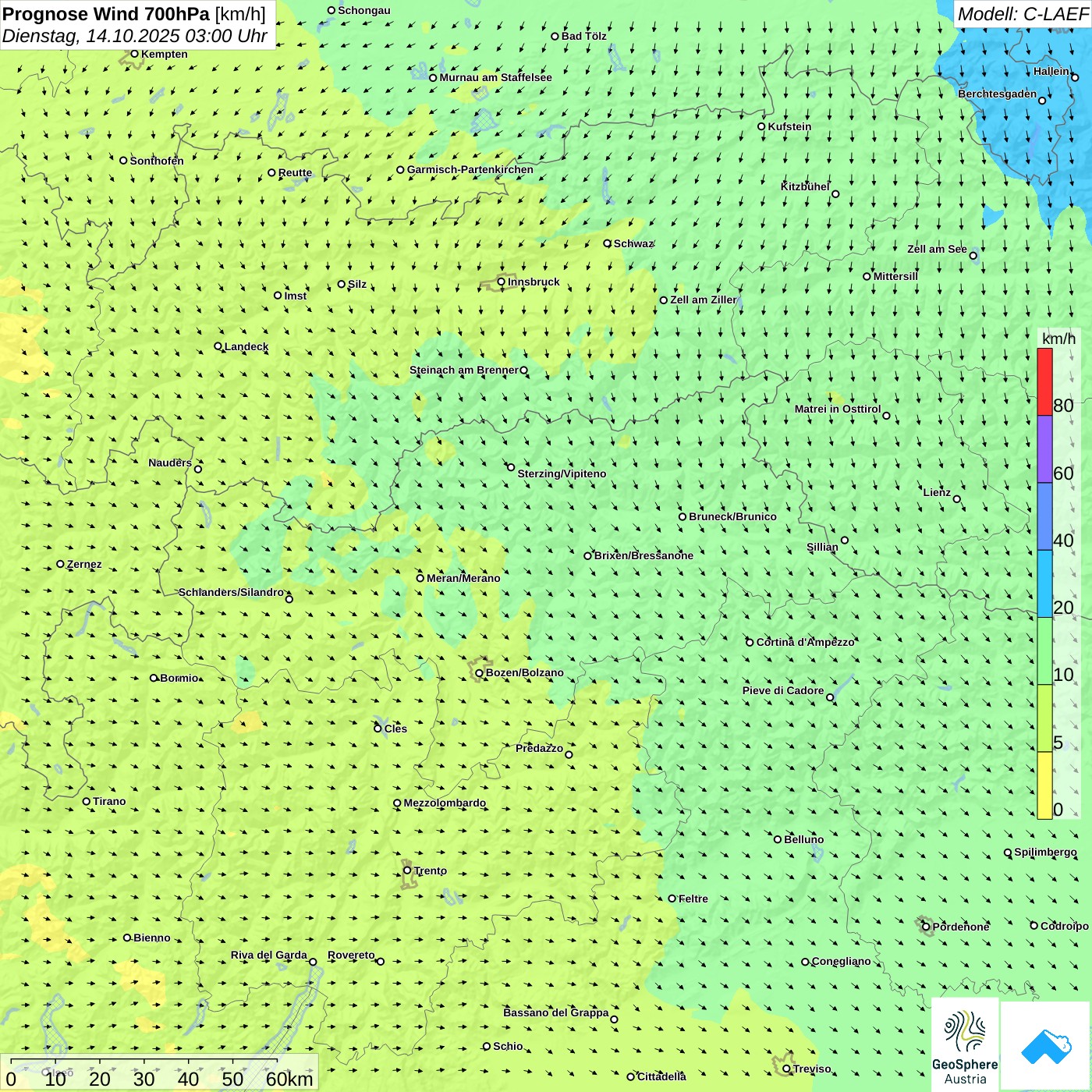Select the Sterzing/Vipiteno label

pos(562,473)
